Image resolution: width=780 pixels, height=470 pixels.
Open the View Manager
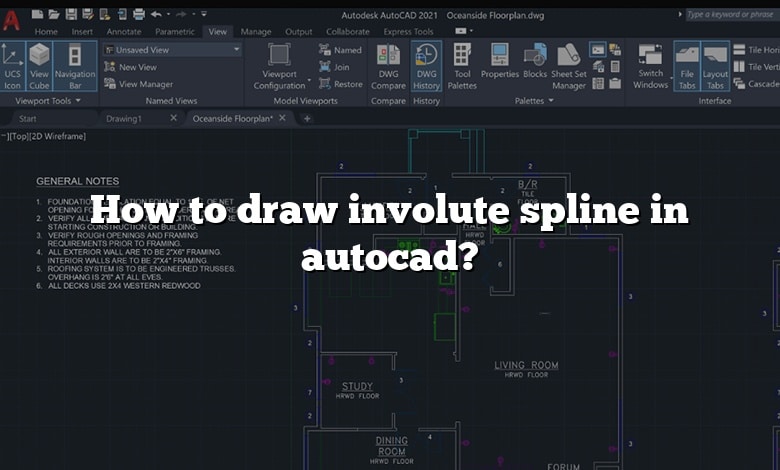pyautogui.click(x=139, y=84)
